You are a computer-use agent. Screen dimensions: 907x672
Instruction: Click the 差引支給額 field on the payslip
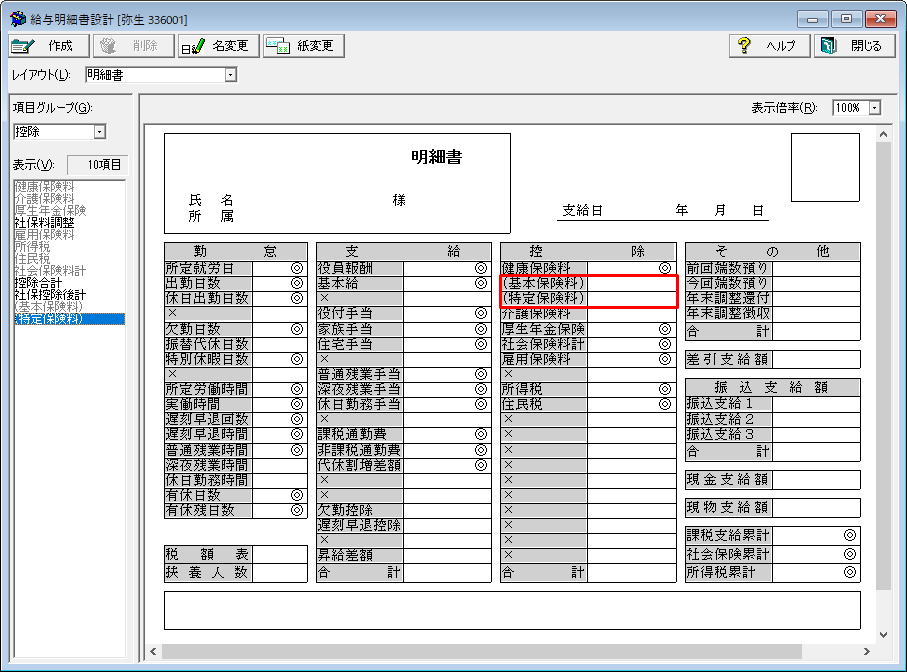coord(729,359)
